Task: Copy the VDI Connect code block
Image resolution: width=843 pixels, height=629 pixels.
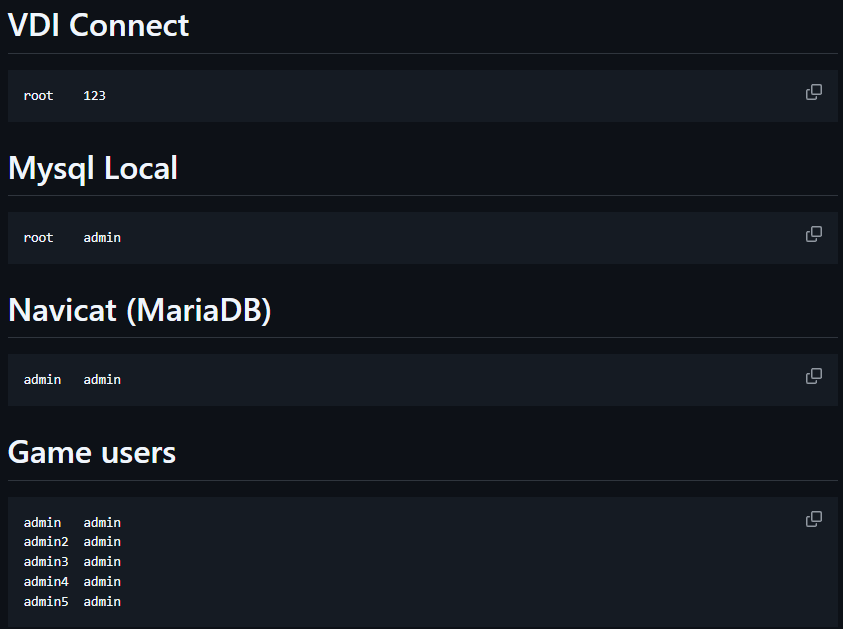Action: tap(814, 92)
